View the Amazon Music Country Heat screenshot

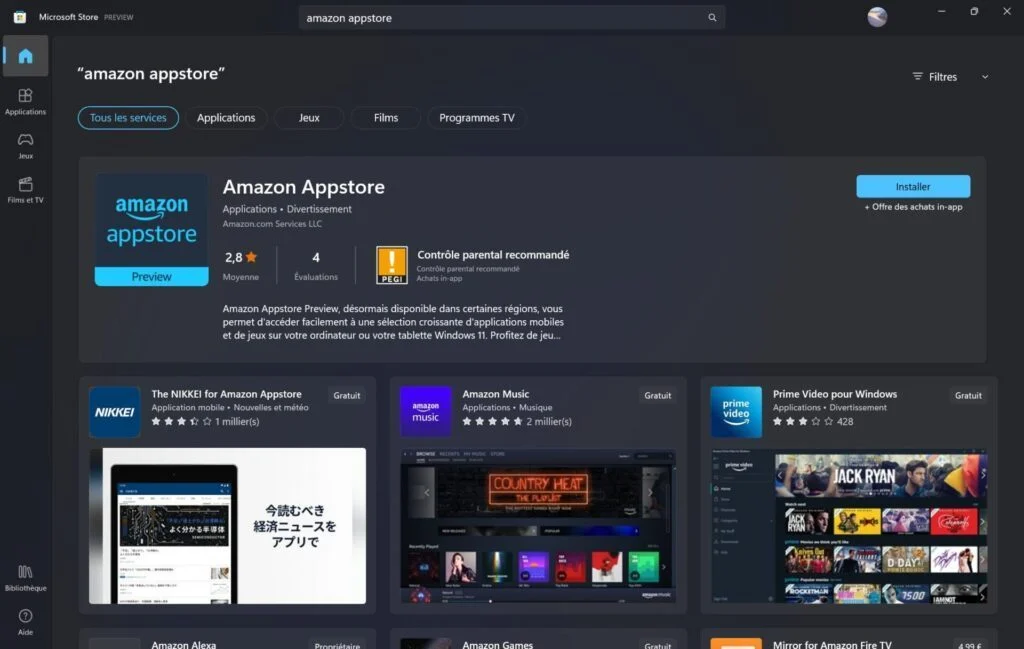pos(538,526)
